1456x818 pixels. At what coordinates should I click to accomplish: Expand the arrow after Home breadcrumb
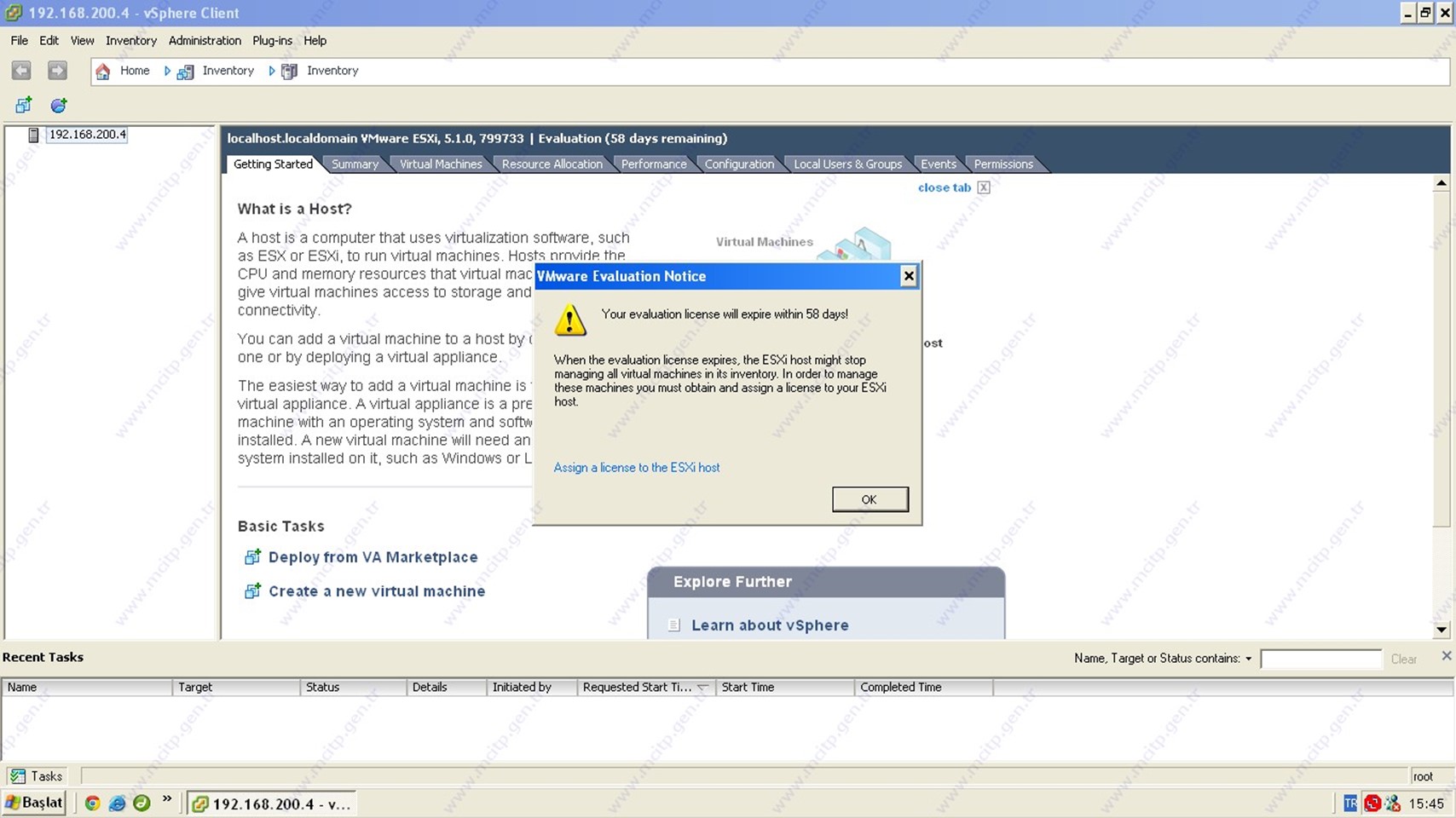click(167, 71)
